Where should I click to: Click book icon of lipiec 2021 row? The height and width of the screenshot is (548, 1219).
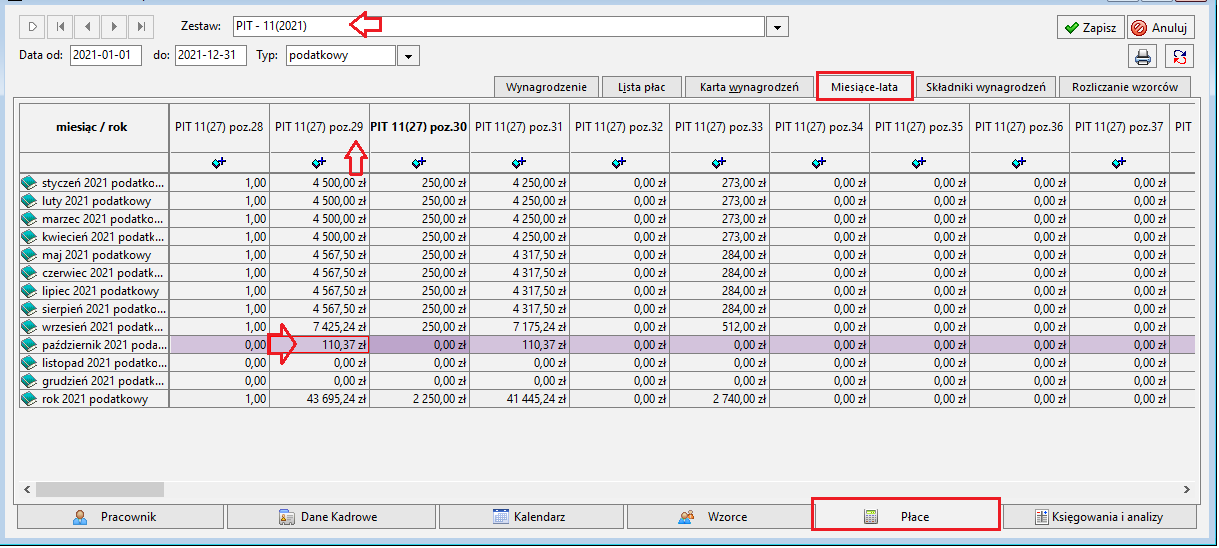point(30,291)
